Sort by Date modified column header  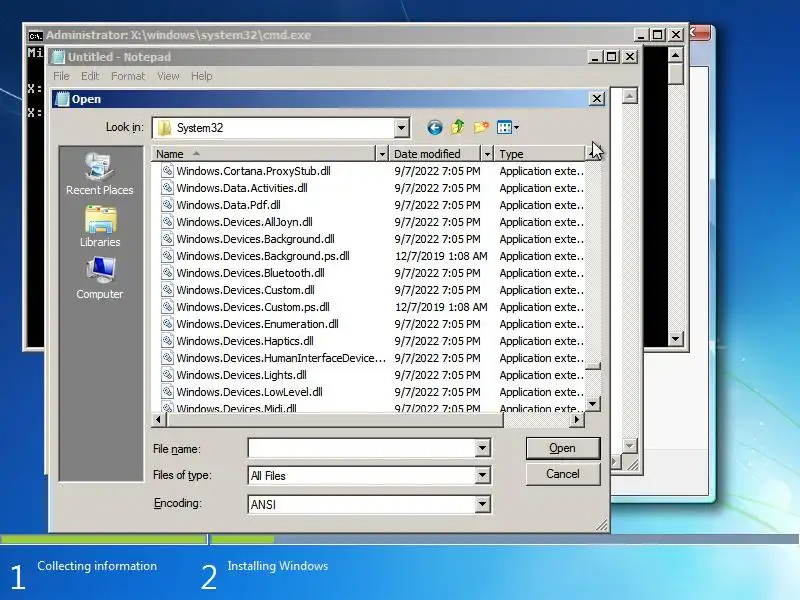[435, 154]
